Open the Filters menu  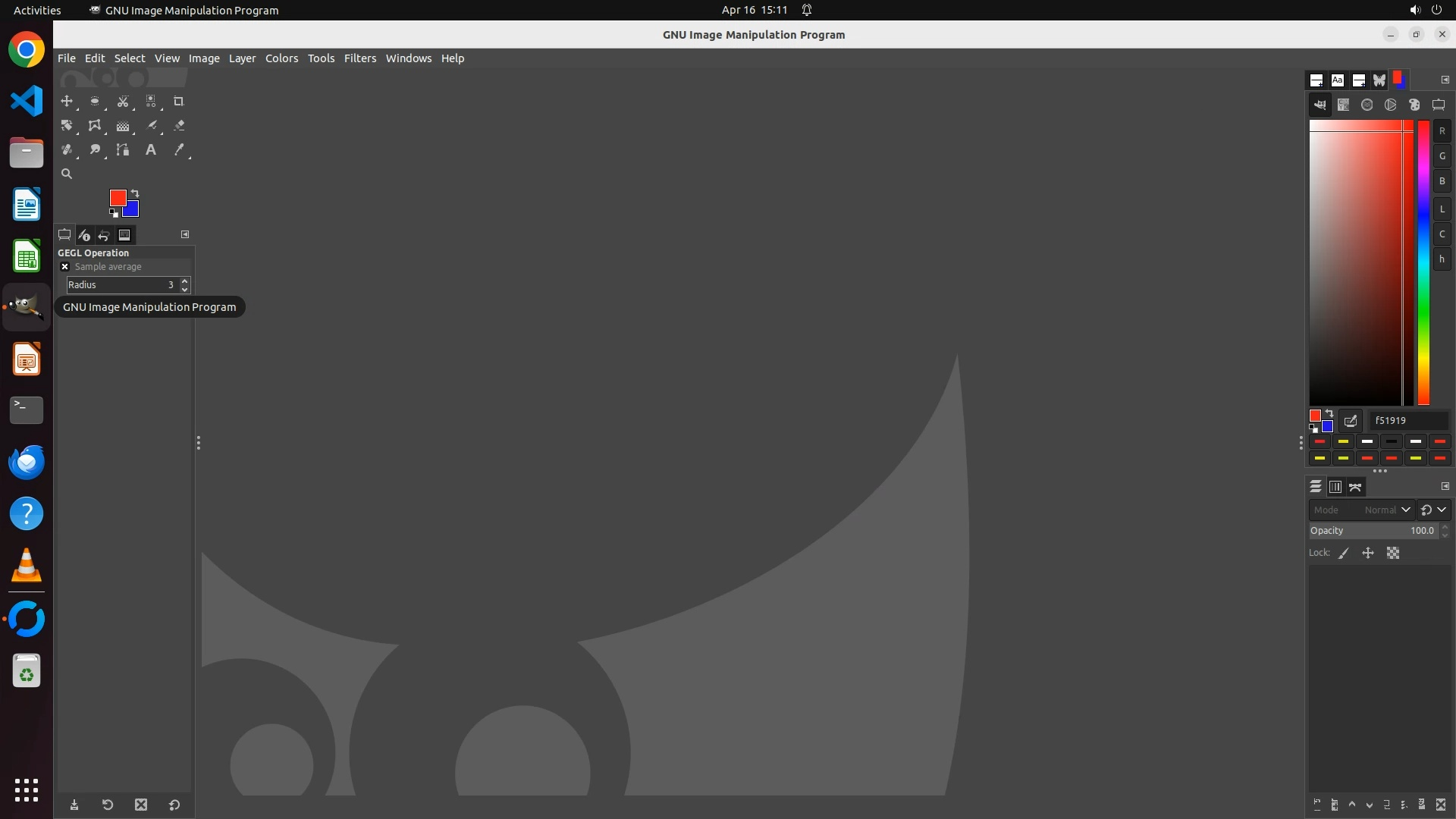pos(359,58)
